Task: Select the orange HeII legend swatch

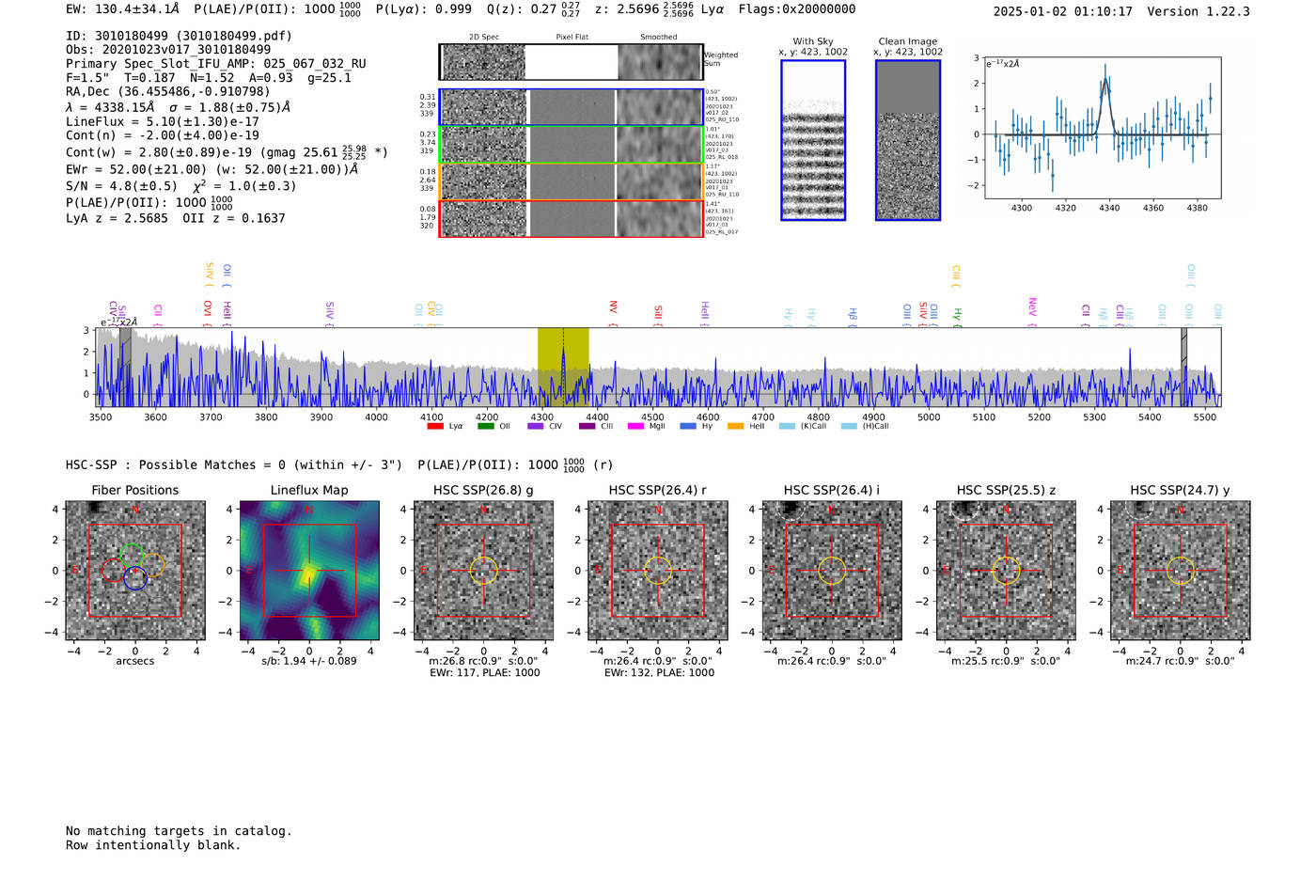Action: pyautogui.click(x=735, y=426)
